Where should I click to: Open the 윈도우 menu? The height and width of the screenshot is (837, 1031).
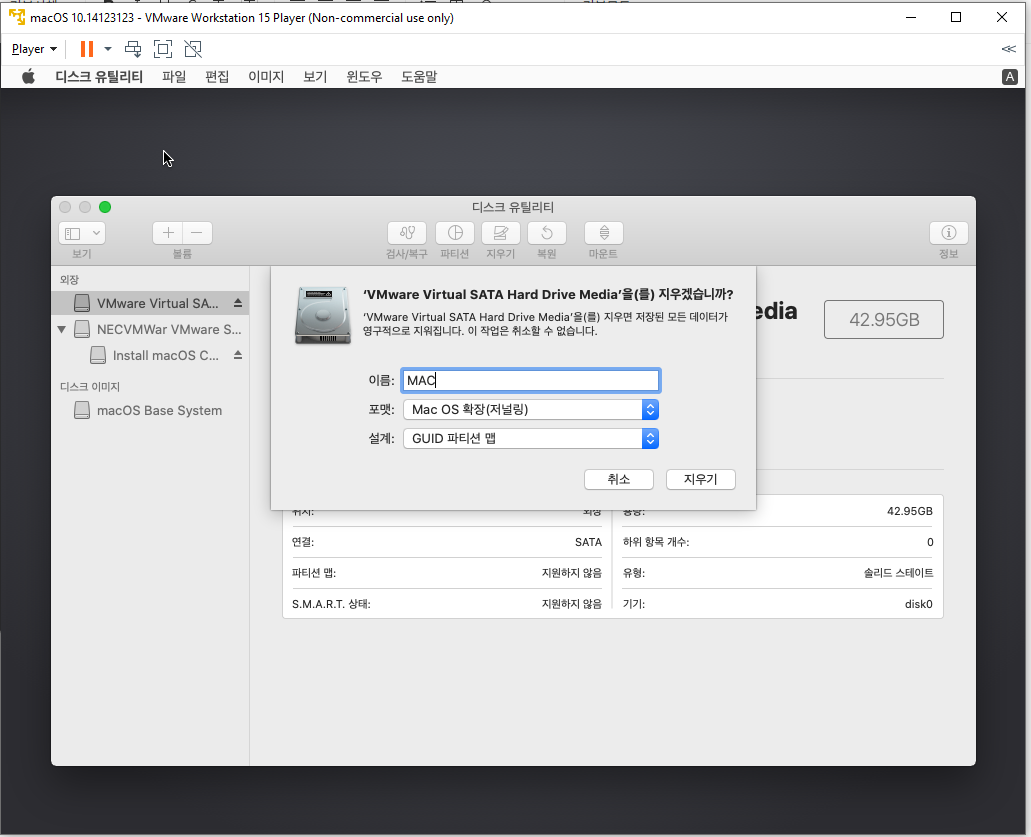coord(364,77)
